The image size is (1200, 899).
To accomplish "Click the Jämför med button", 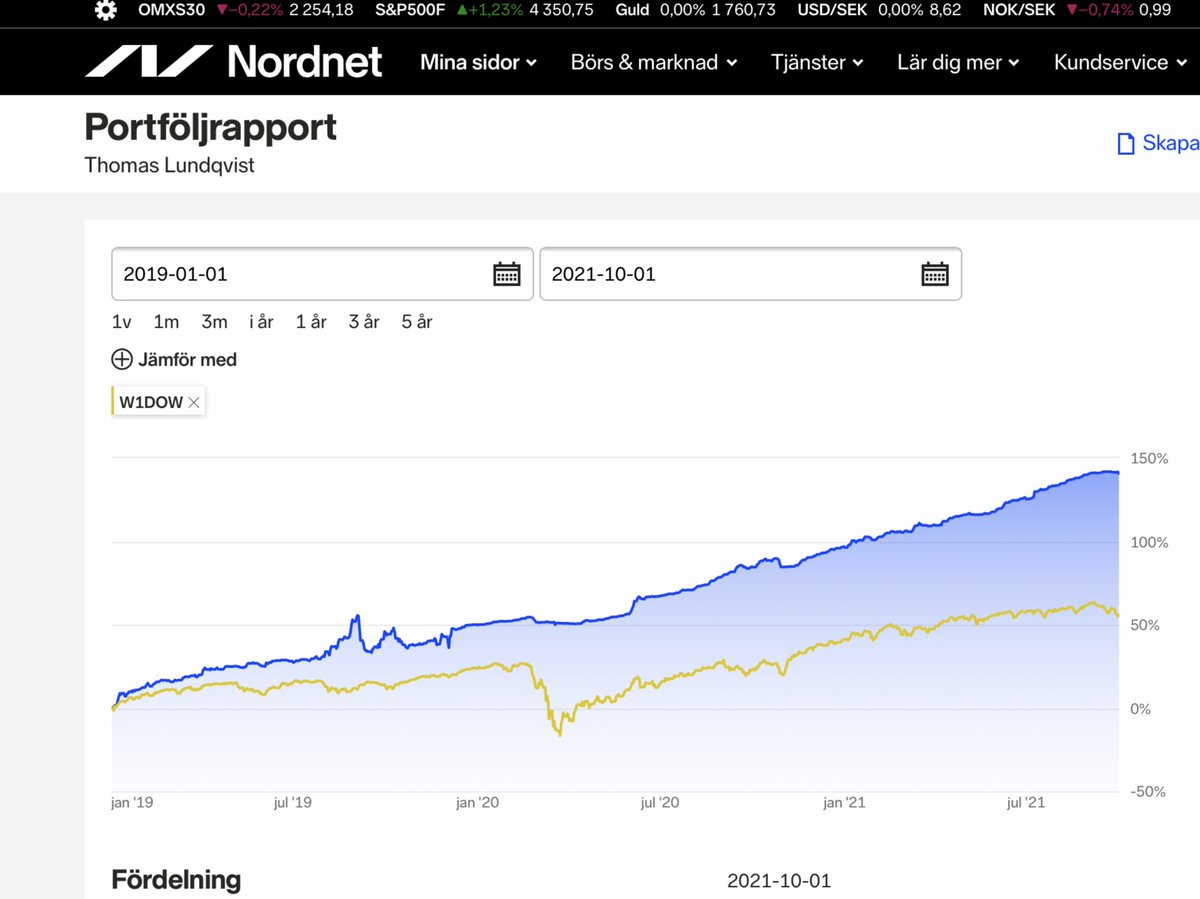I will coord(174,359).
